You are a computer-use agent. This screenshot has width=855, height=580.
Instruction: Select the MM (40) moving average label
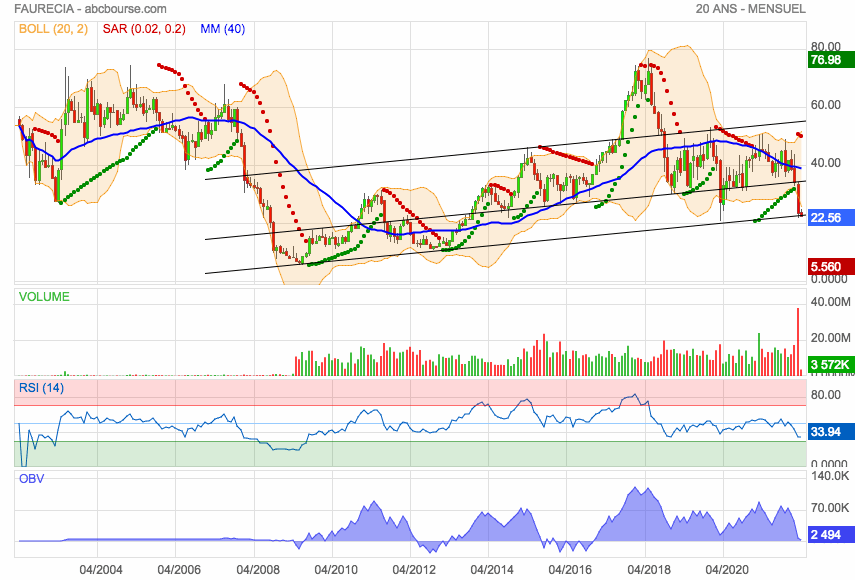pos(222,29)
